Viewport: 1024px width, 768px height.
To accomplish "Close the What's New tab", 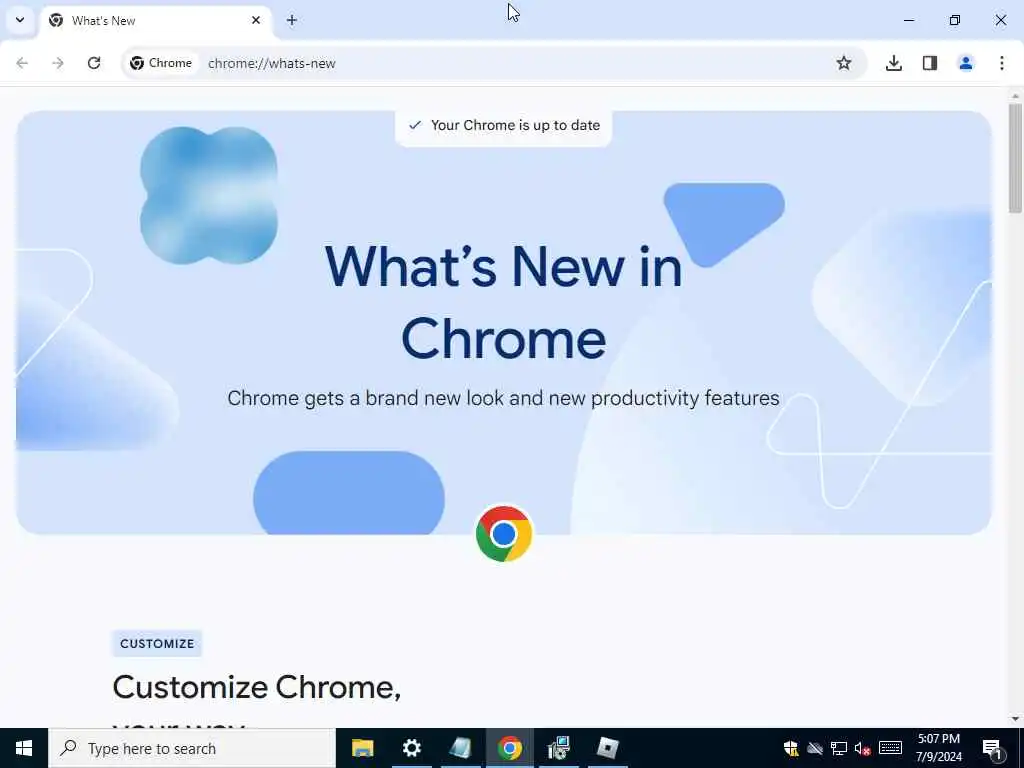I will point(256,20).
